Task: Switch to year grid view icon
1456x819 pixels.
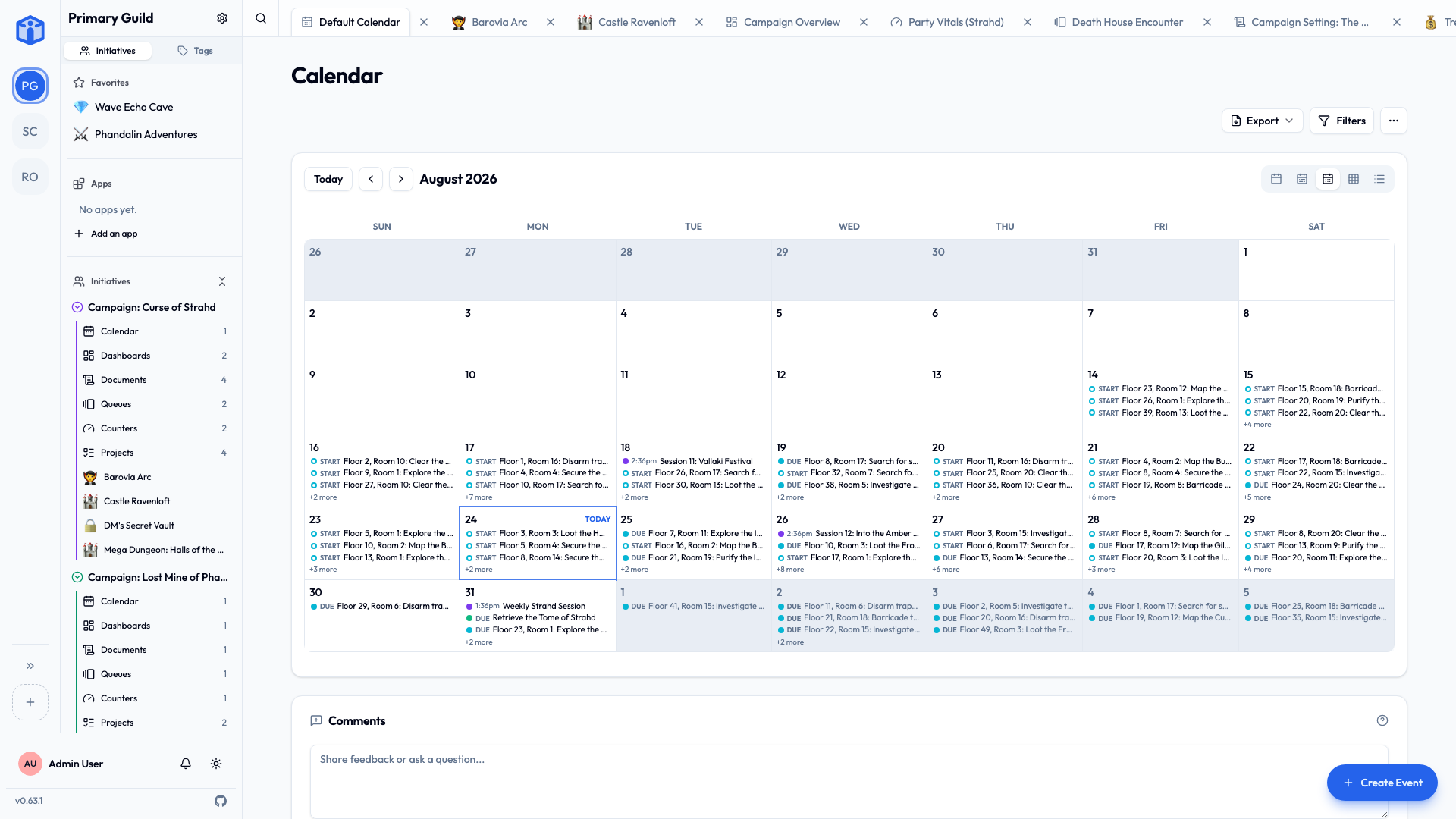Action: 1354,179
